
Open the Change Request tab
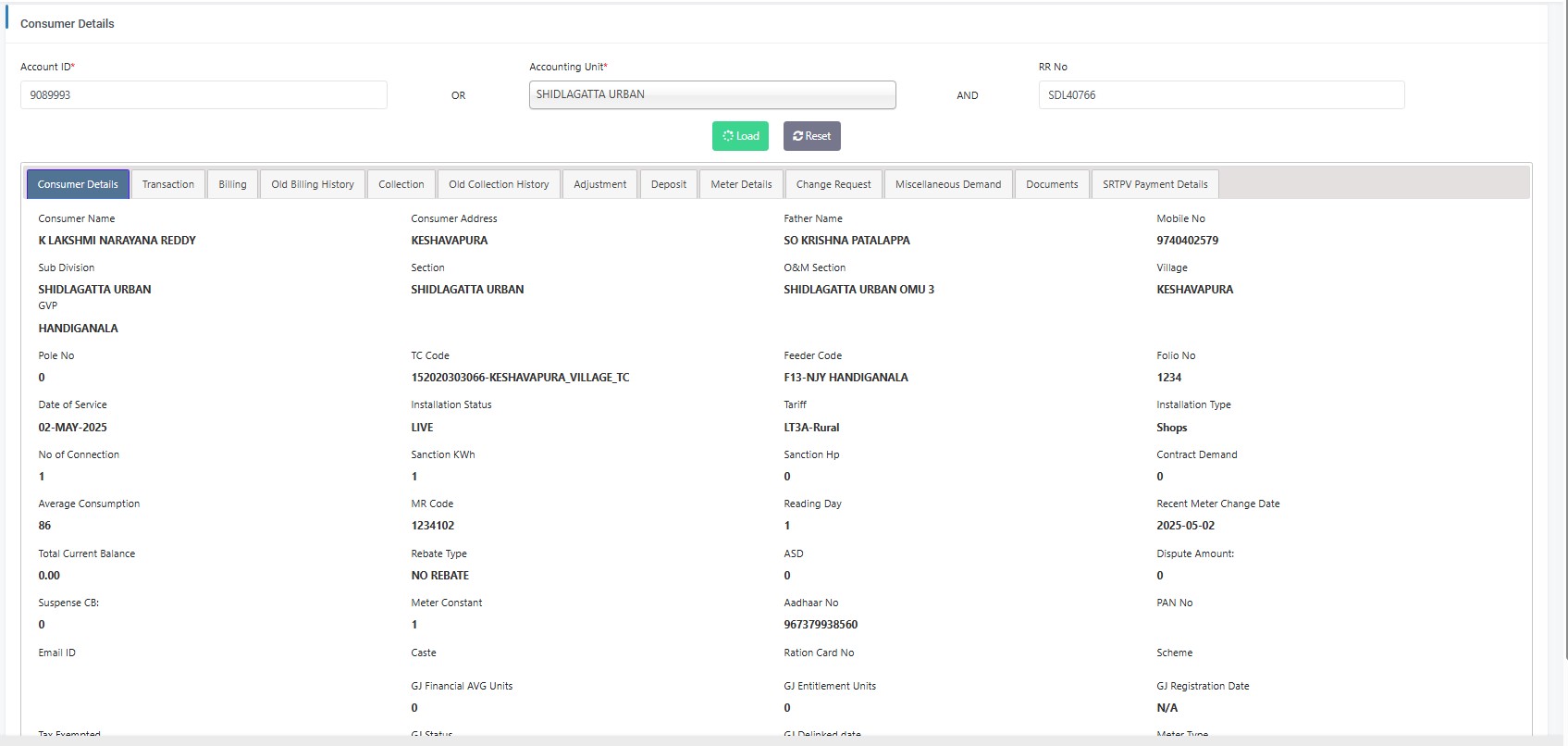[833, 184]
